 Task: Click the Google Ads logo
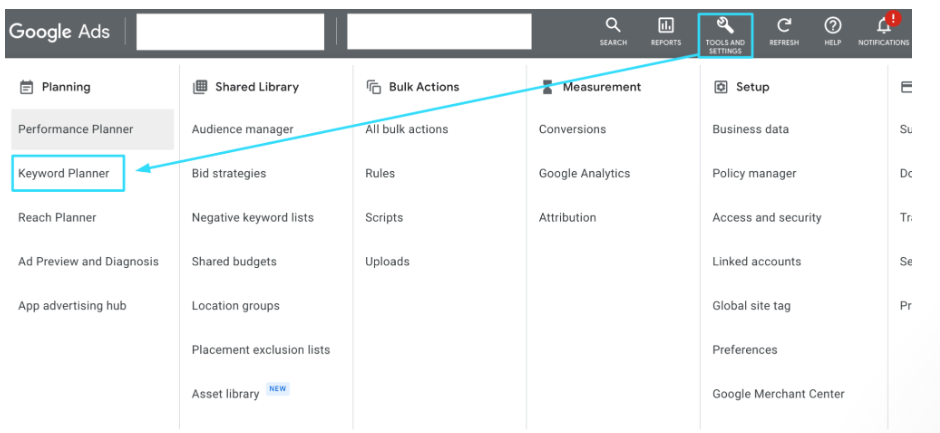(x=59, y=31)
